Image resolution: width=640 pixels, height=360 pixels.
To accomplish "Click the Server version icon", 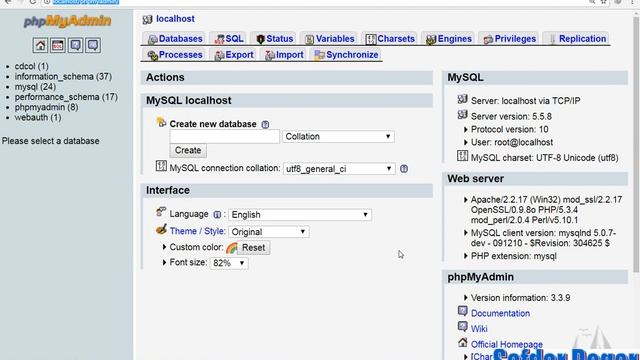I will click(x=462, y=115).
